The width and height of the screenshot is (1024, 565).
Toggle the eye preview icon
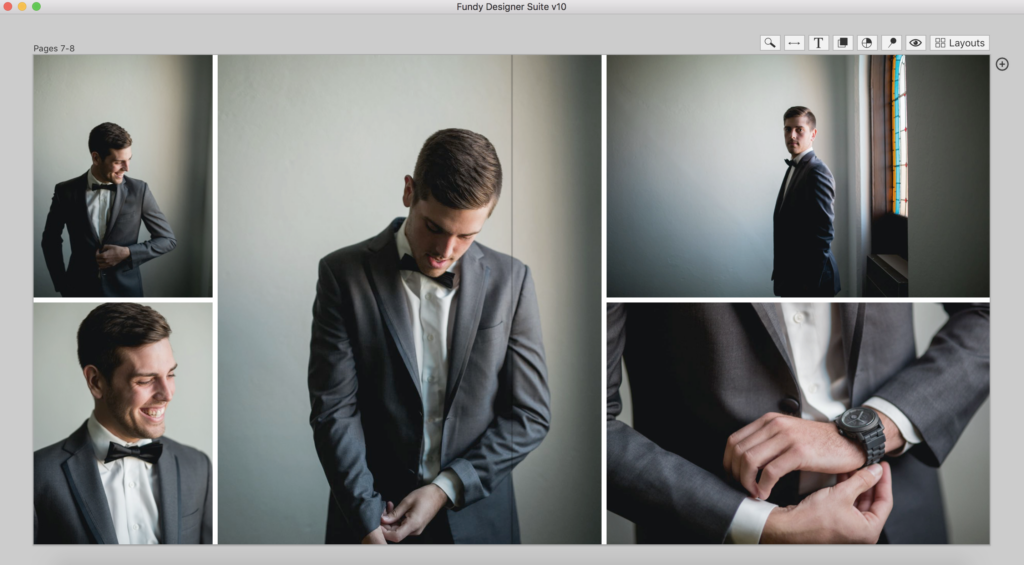[916, 43]
